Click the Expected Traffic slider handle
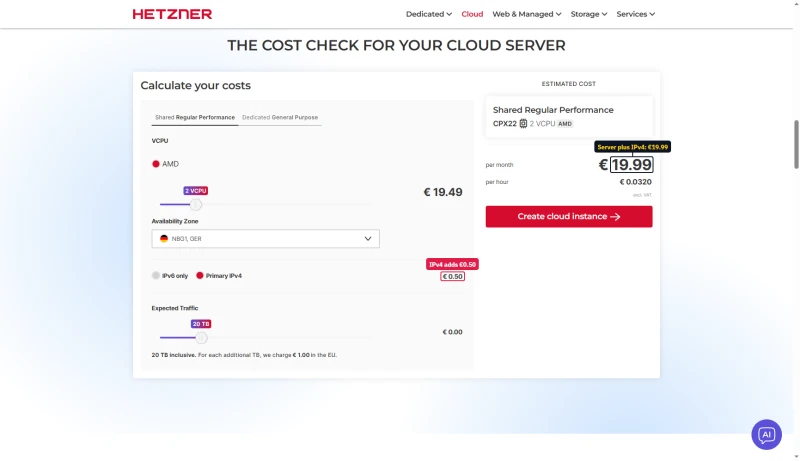 point(202,338)
